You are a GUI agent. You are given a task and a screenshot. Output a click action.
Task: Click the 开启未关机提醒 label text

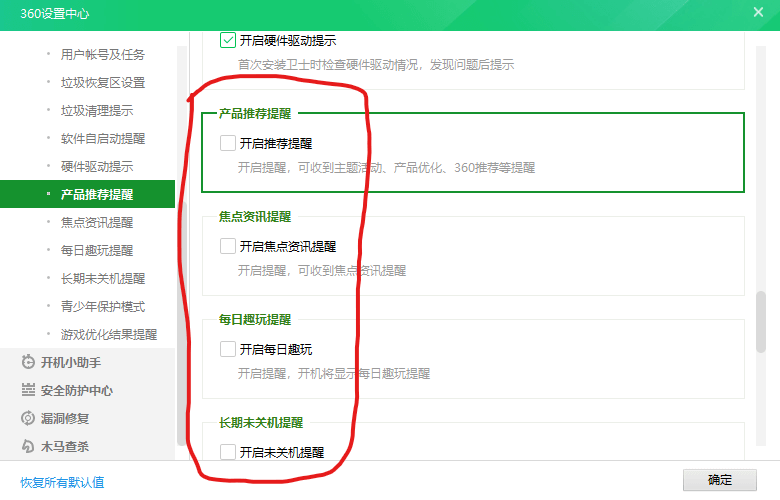coord(282,453)
